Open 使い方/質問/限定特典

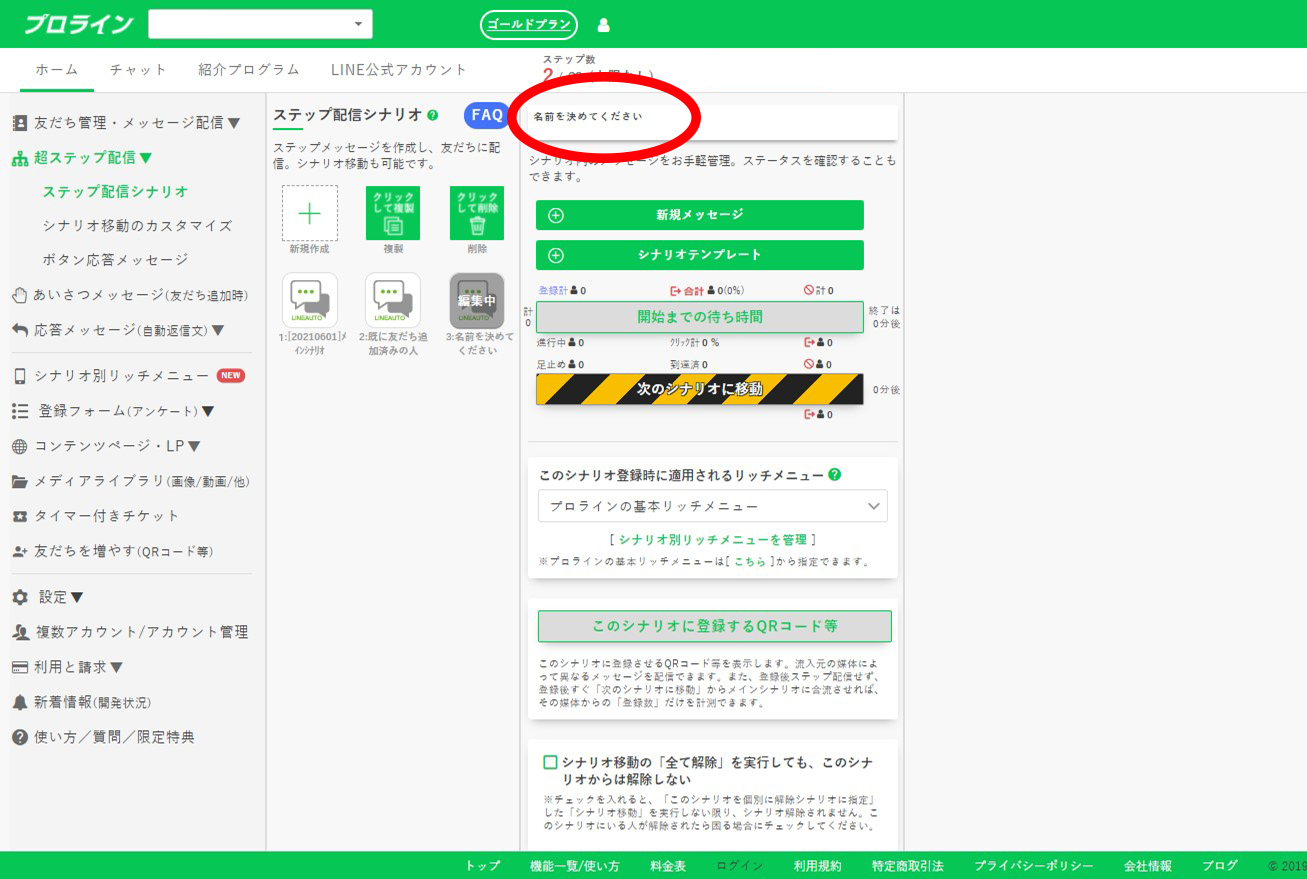click(103, 737)
